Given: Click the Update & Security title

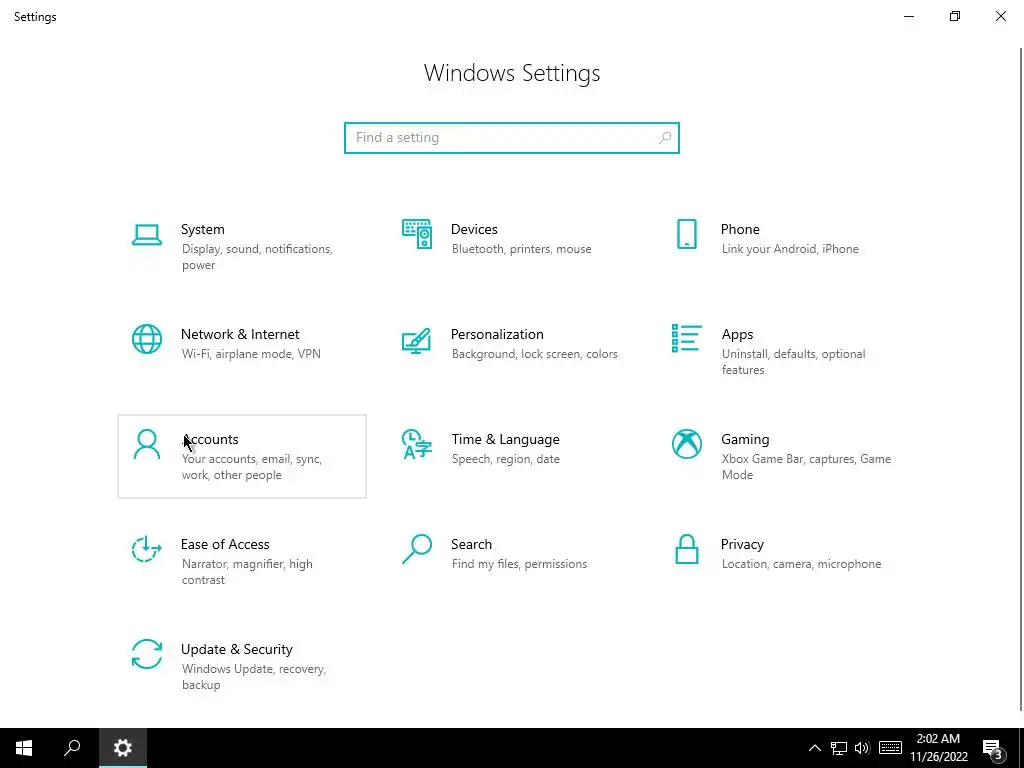Looking at the screenshot, I should [x=236, y=650].
